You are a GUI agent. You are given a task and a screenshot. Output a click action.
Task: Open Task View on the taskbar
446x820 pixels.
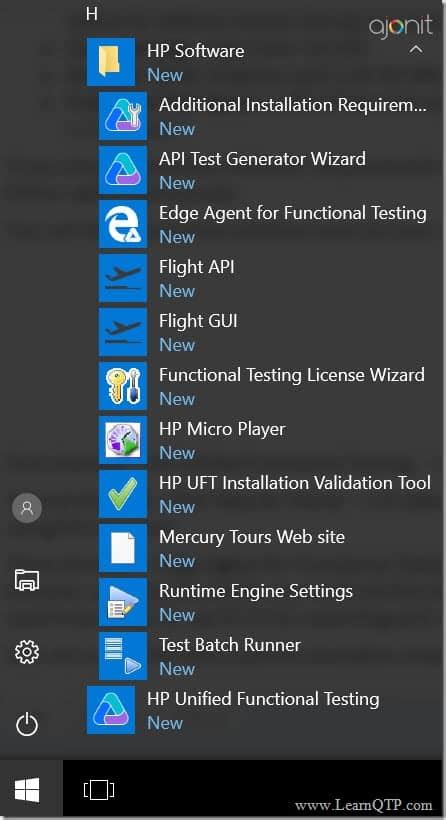click(99, 789)
